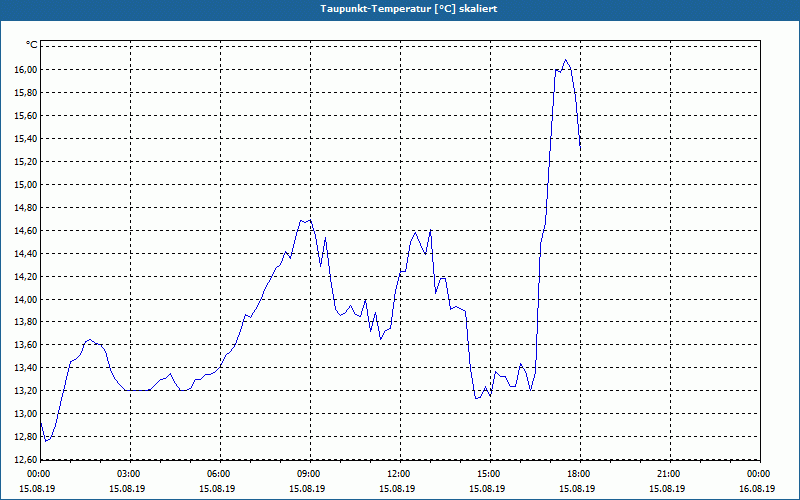Click the '15:00' time label

point(491,474)
